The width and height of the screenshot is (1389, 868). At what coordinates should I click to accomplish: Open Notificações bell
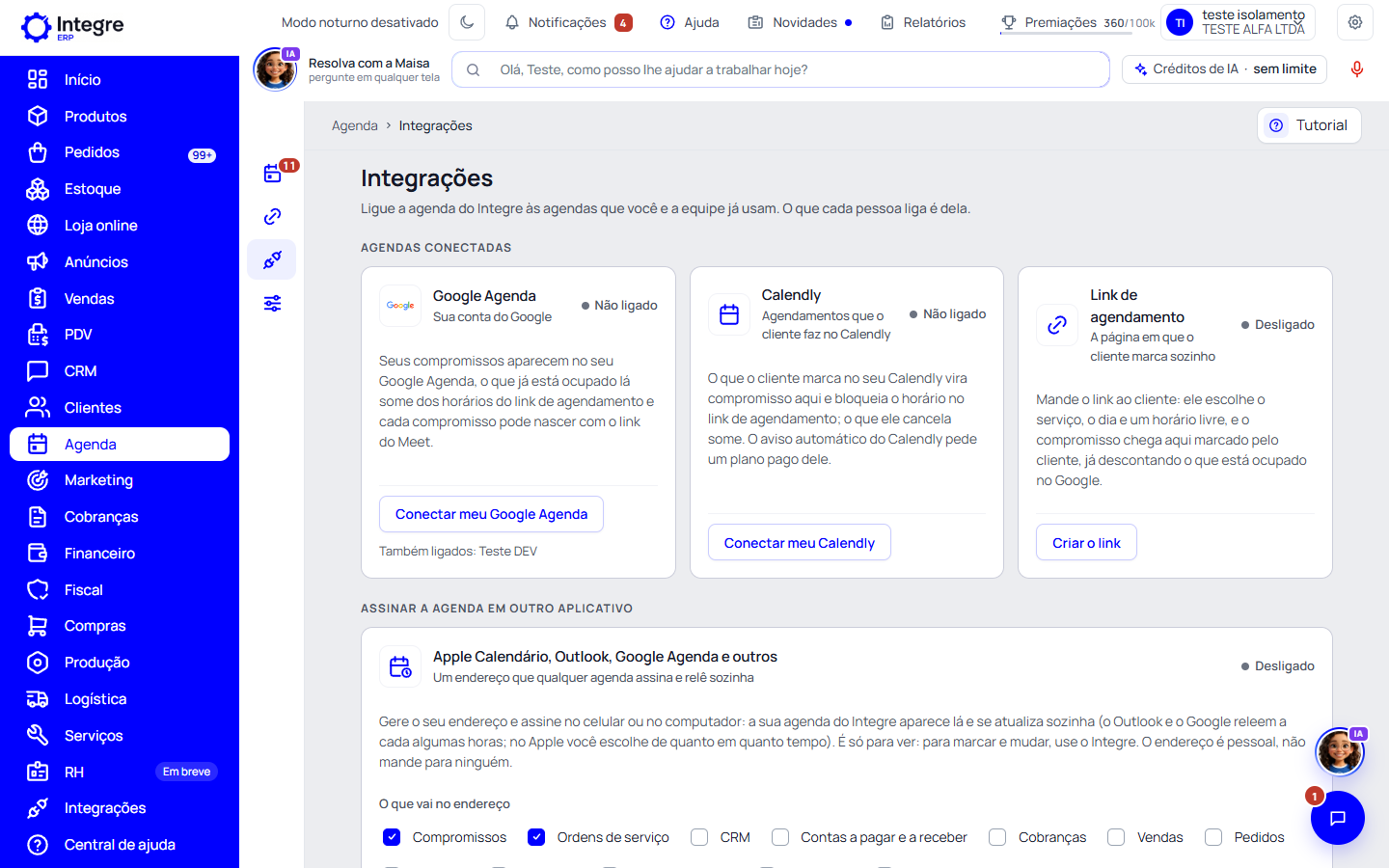click(568, 22)
